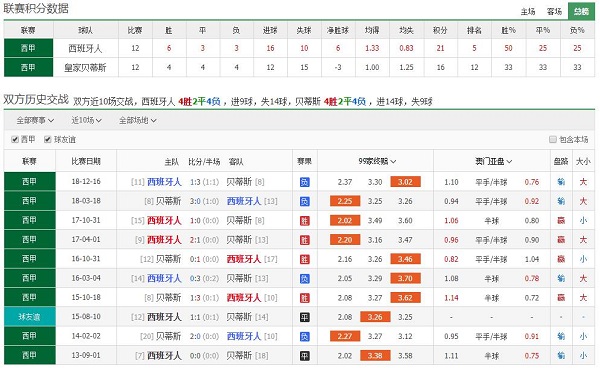Click the 负 result icon for 14-02-02
This screenshot has width=600, height=368.
(x=304, y=336)
